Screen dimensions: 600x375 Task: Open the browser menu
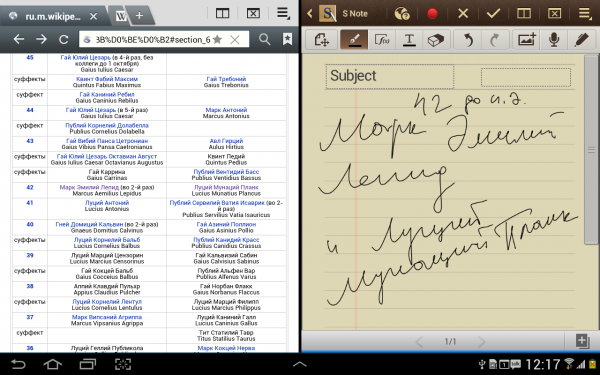(283, 13)
